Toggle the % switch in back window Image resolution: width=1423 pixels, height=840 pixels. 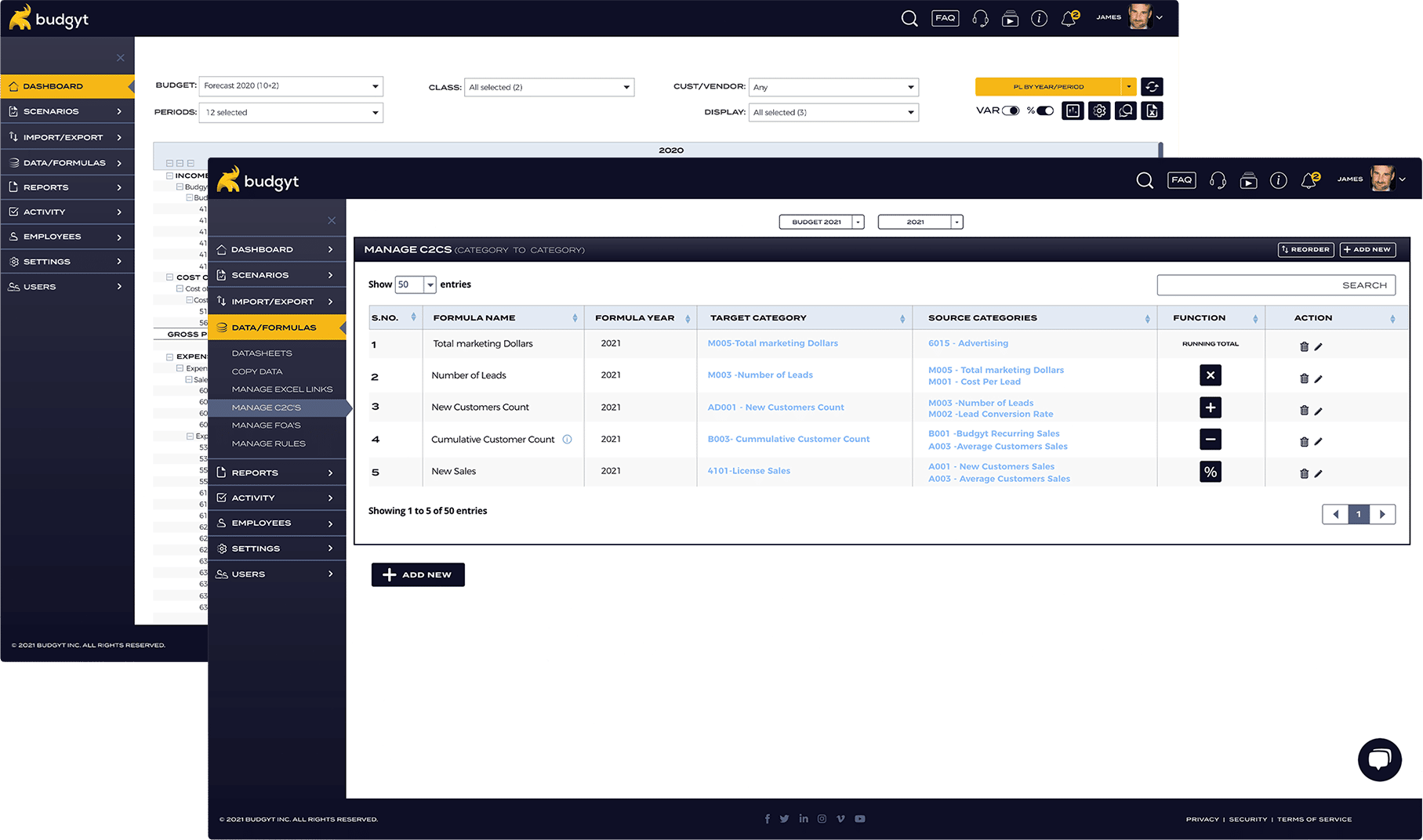point(1045,110)
